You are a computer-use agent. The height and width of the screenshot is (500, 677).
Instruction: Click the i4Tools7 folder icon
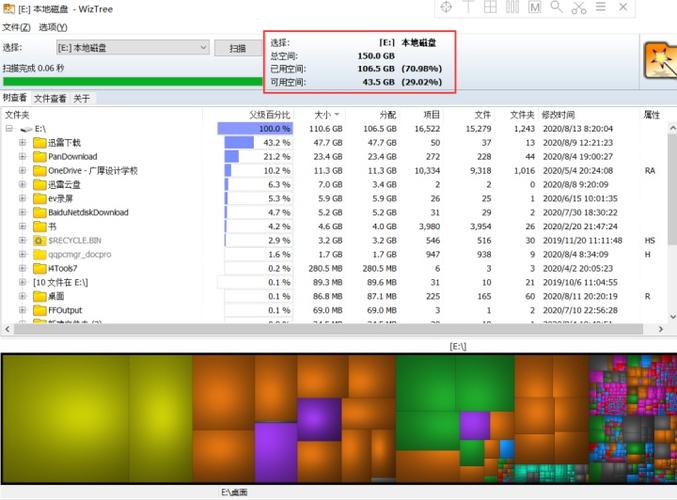coord(40,268)
